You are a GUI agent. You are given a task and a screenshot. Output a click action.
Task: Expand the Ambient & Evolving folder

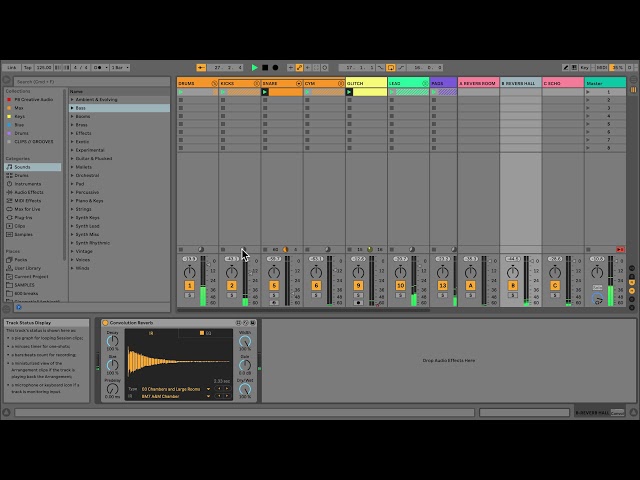tap(72, 100)
